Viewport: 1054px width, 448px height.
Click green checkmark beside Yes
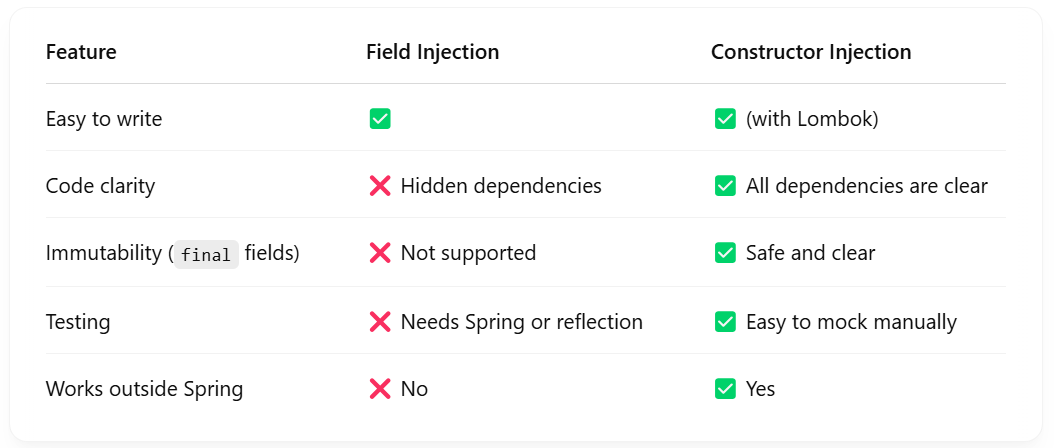pyautogui.click(x=725, y=389)
